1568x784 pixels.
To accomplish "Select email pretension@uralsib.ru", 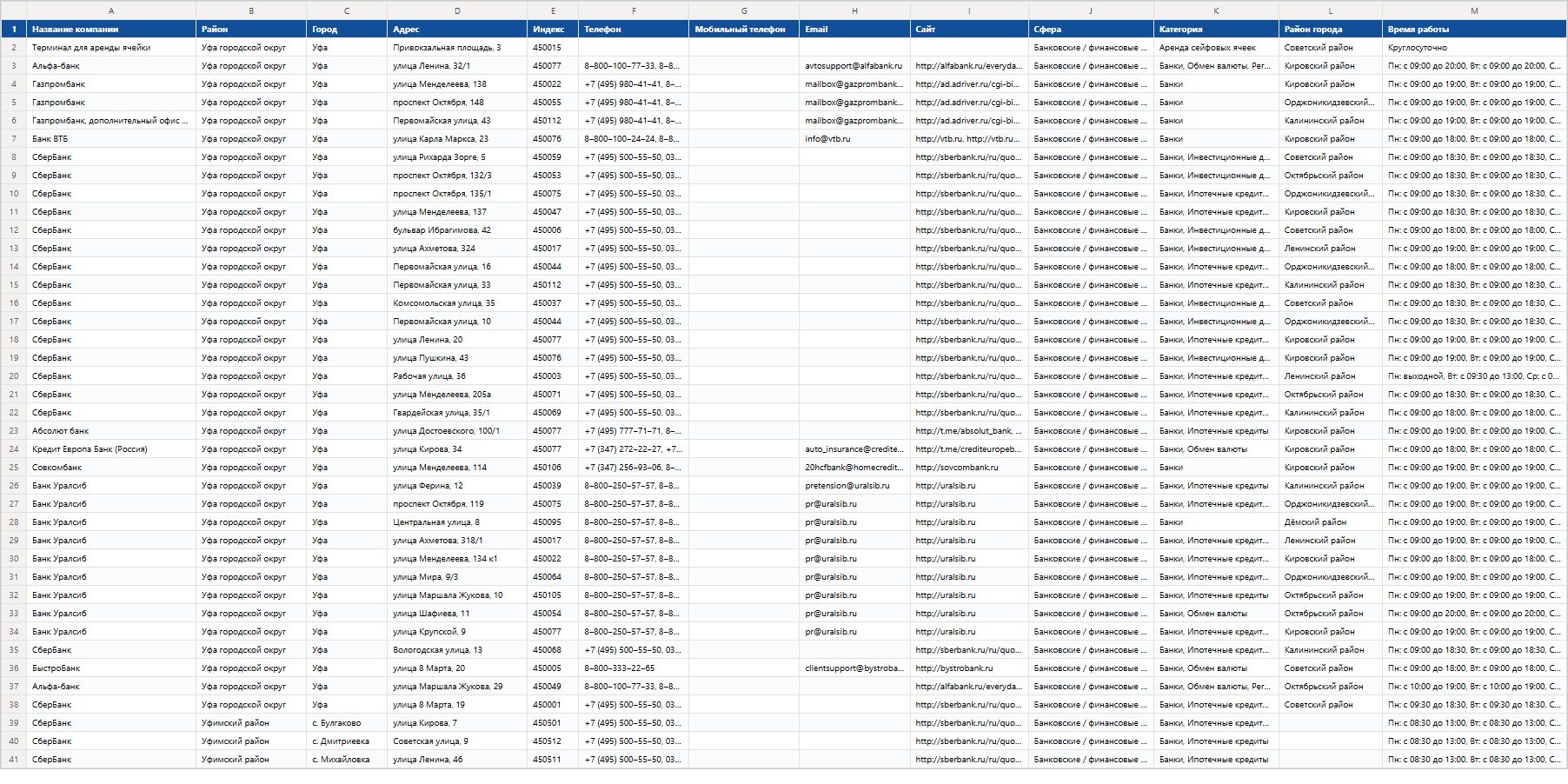I will 854,486.
